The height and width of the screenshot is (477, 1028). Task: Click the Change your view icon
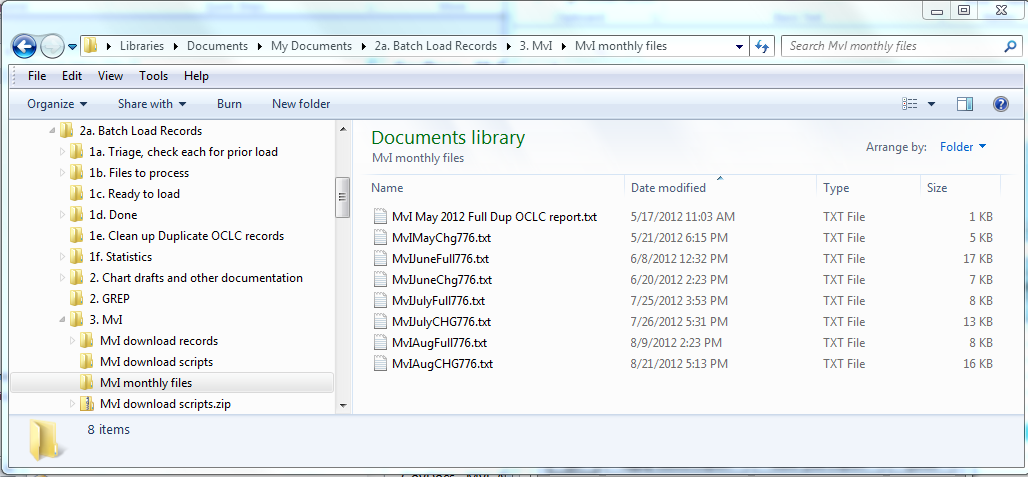point(909,104)
